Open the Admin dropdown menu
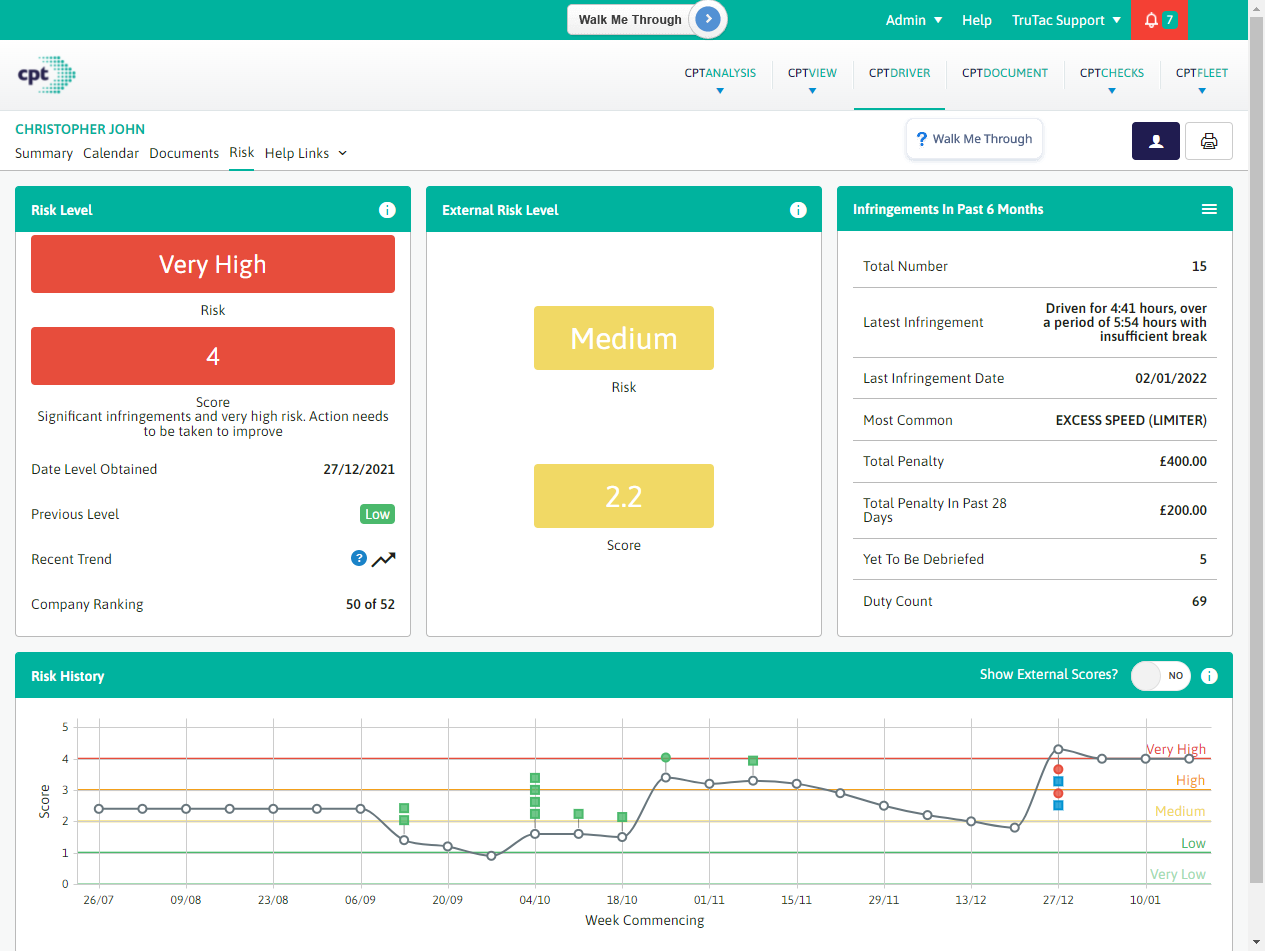The height and width of the screenshot is (951, 1265). click(x=913, y=19)
